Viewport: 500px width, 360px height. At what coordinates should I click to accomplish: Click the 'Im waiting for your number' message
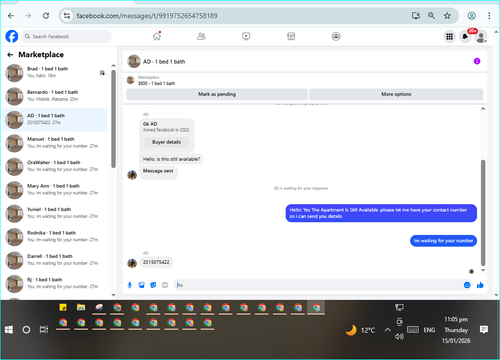point(443,241)
